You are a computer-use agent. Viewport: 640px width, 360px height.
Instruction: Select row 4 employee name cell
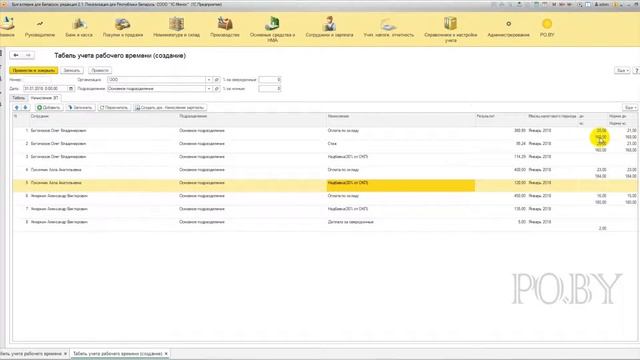(56, 170)
